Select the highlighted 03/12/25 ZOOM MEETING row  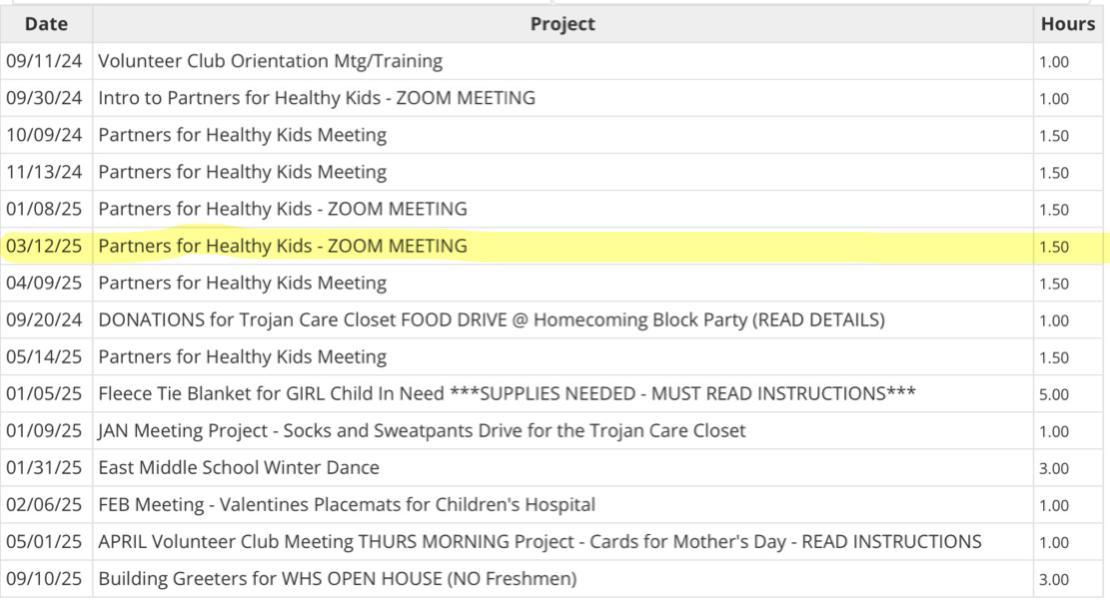click(x=282, y=246)
